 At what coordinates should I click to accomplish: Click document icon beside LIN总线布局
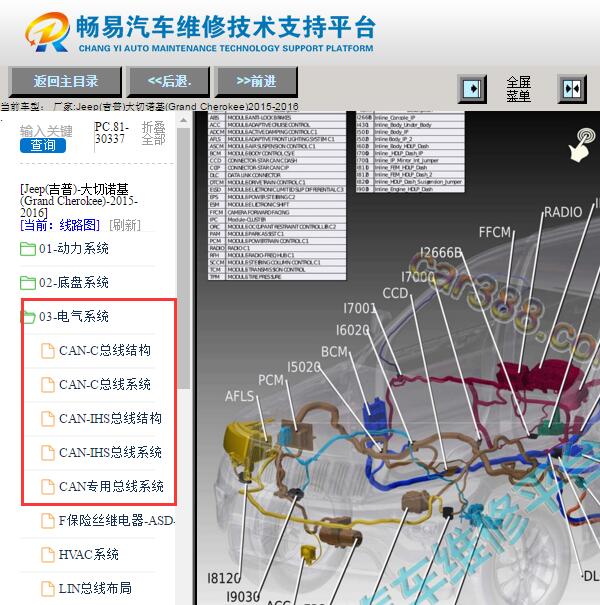click(x=48, y=588)
